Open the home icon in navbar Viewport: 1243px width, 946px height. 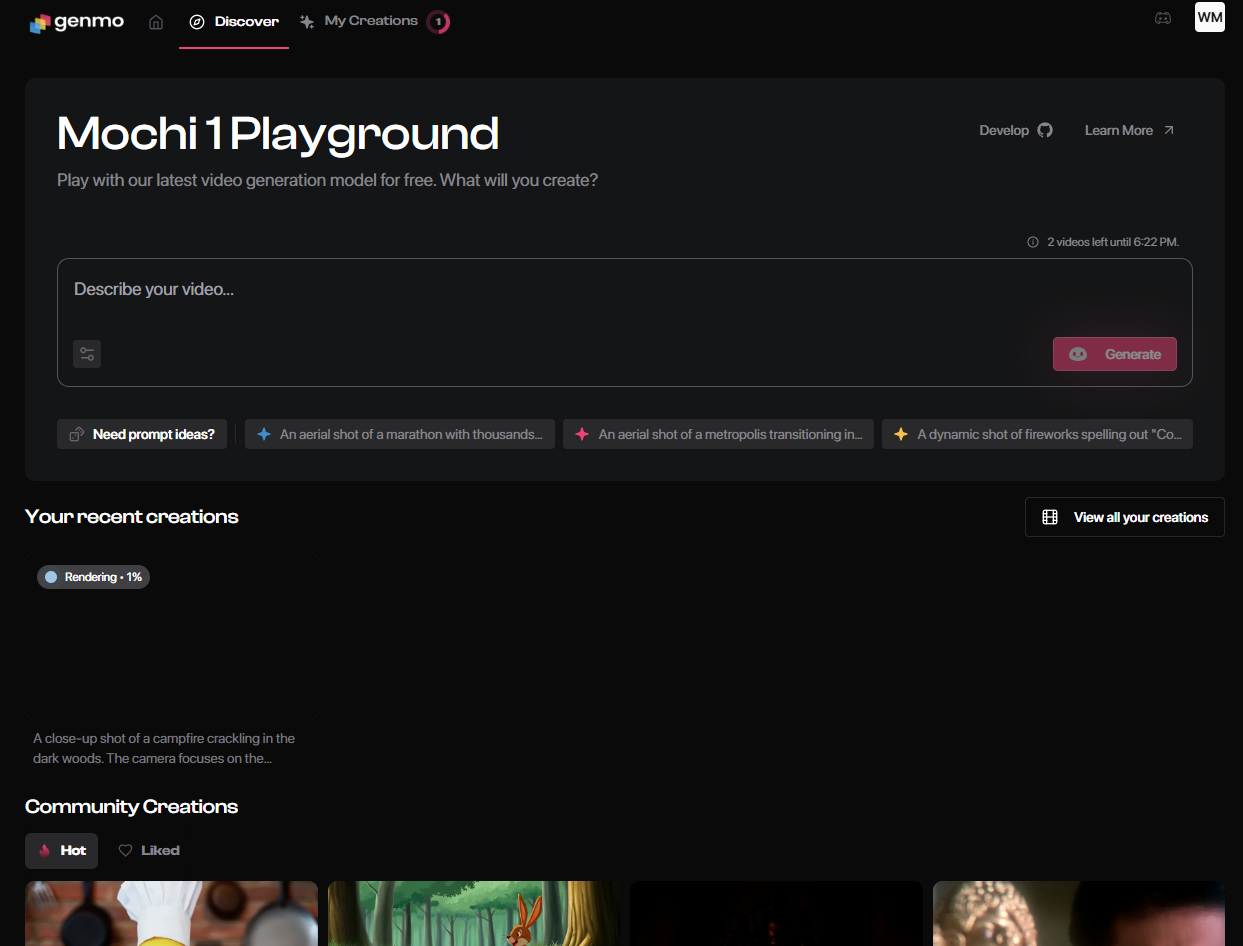[156, 22]
